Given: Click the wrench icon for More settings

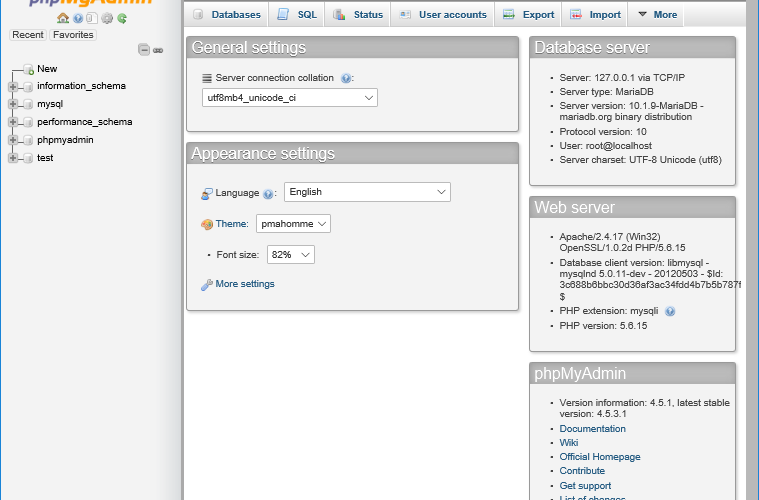Looking at the screenshot, I should (207, 285).
